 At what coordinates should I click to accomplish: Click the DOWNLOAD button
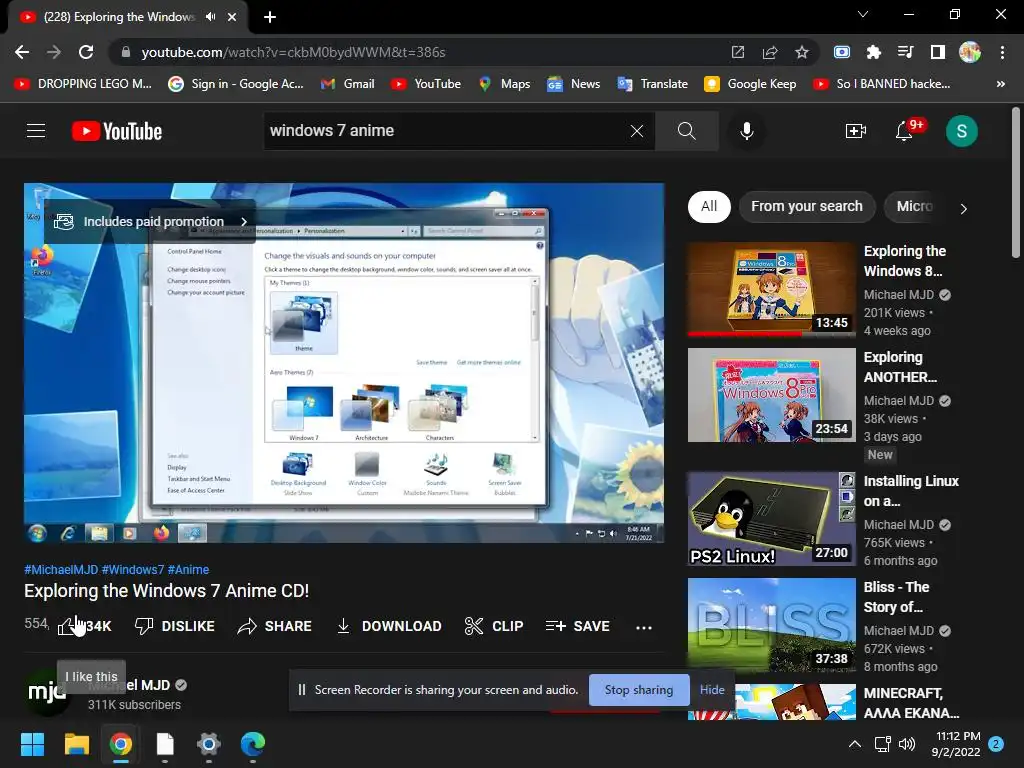(x=389, y=626)
